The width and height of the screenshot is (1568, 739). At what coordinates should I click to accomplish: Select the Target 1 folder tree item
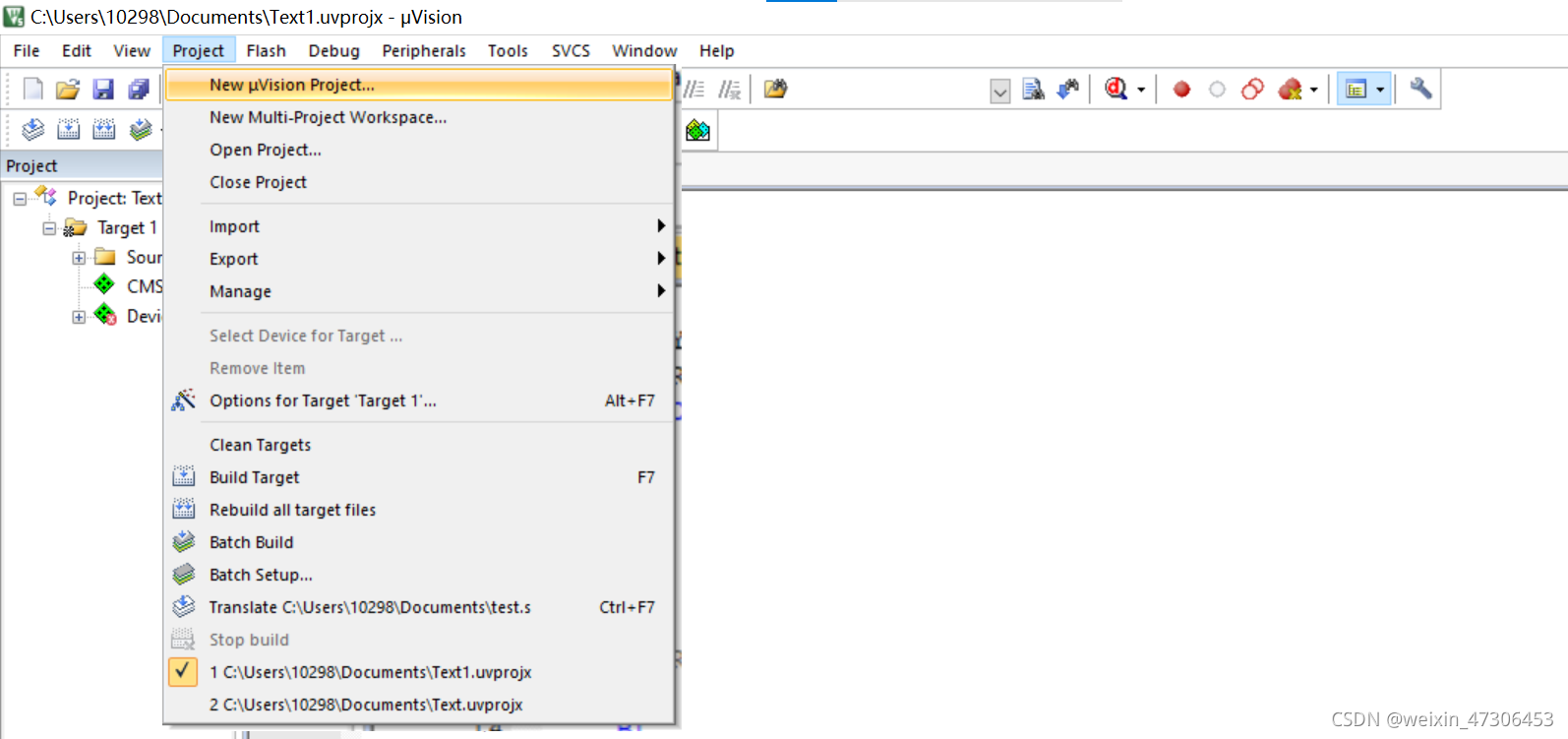click(x=110, y=228)
